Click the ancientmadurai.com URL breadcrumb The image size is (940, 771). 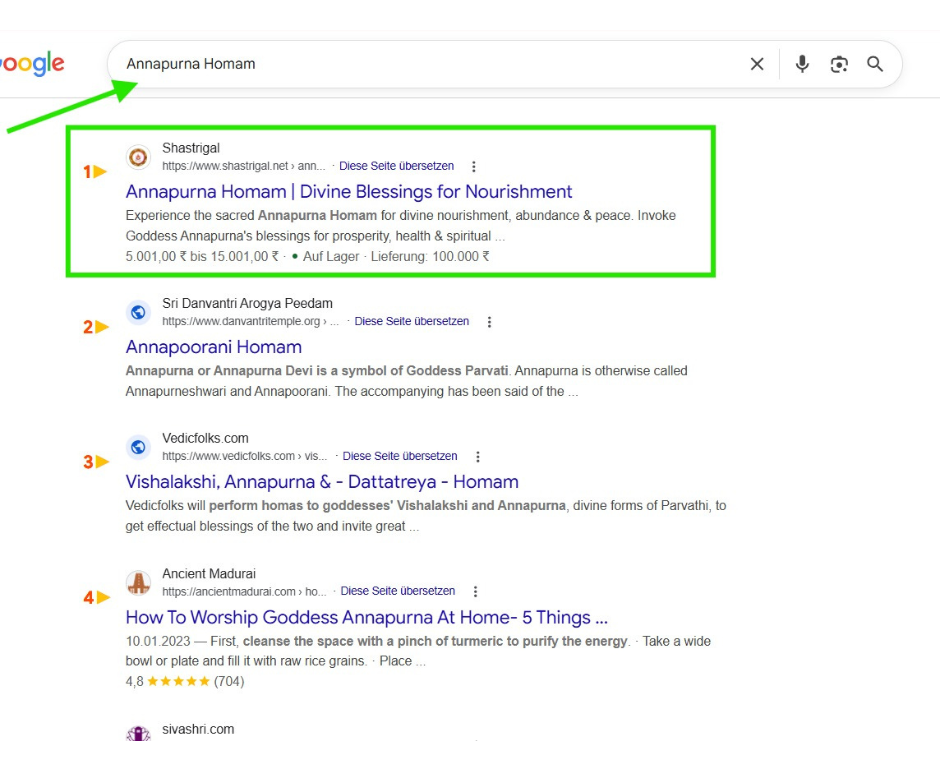tap(244, 592)
